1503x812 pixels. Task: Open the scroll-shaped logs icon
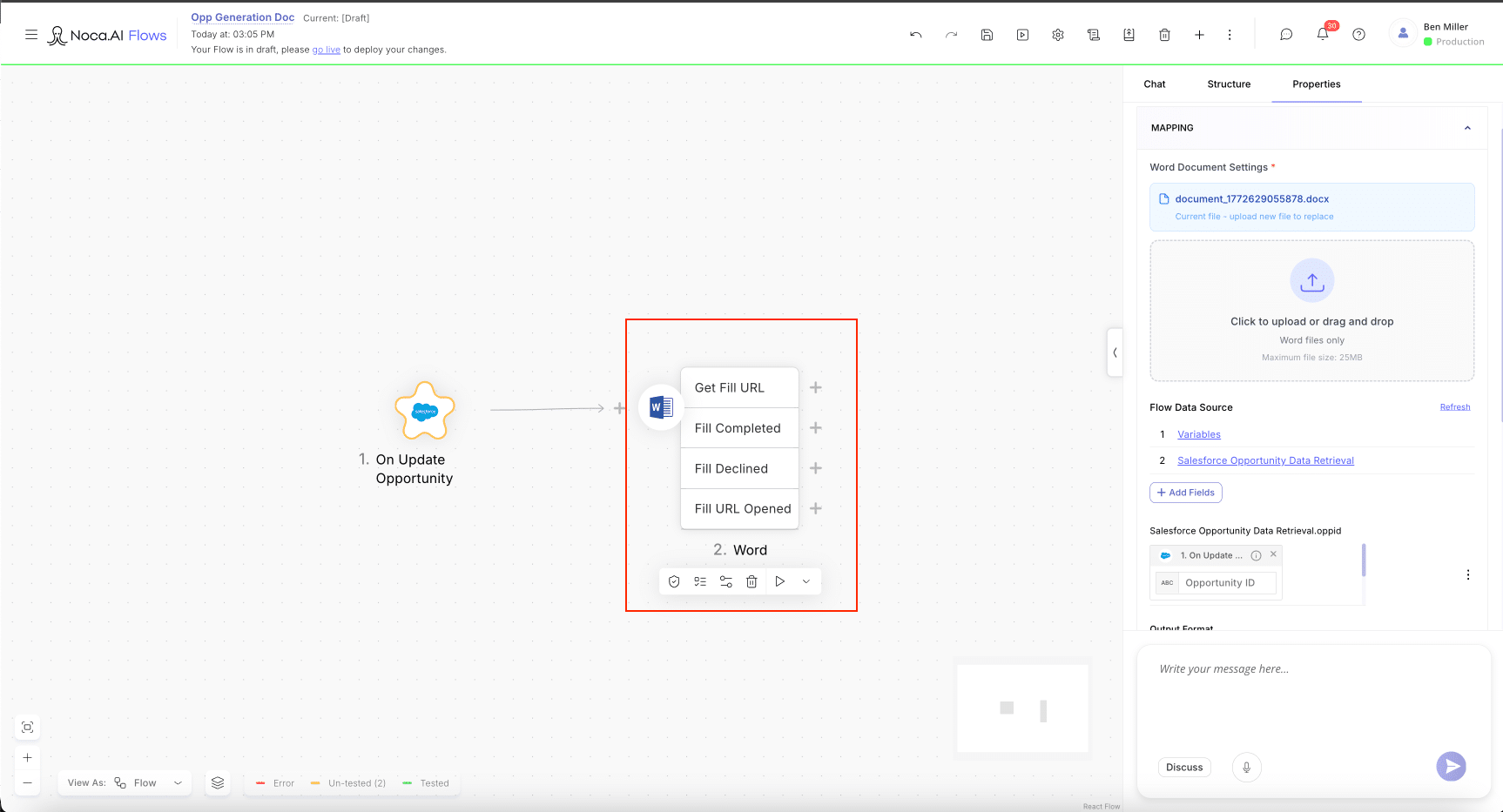1094,35
